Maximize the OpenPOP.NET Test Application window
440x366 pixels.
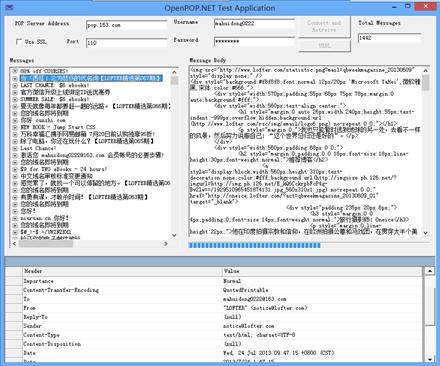coord(408,6)
